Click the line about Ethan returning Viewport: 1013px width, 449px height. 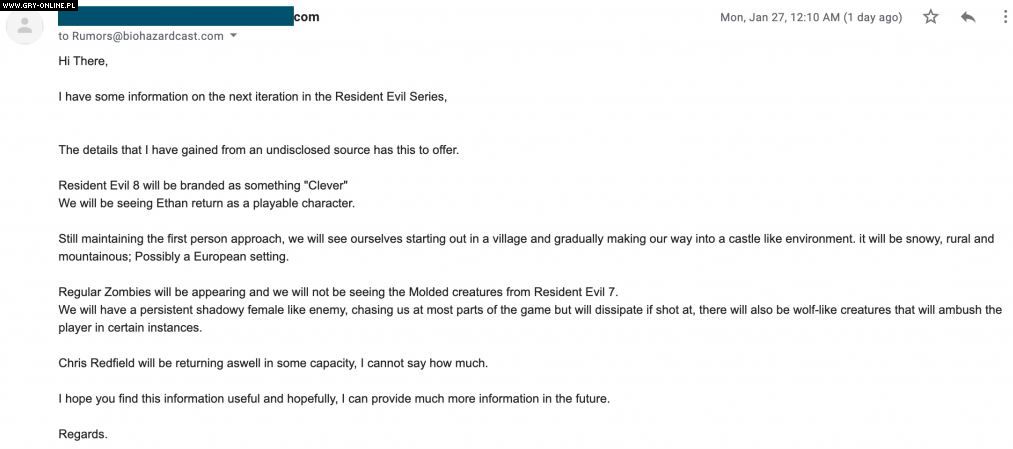tap(206, 203)
